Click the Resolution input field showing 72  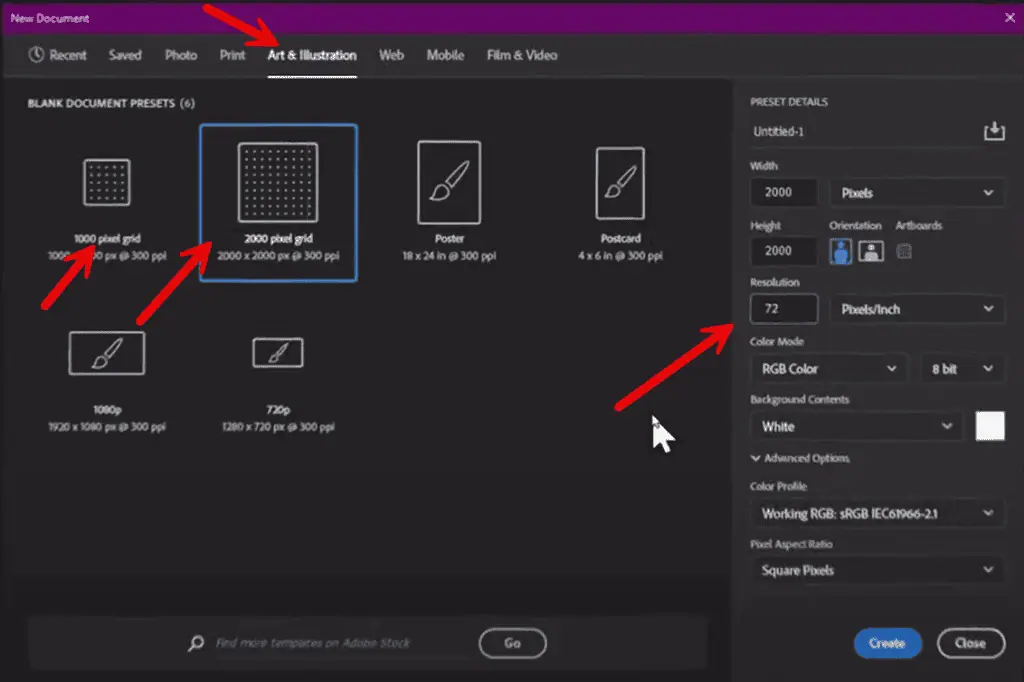tap(784, 309)
